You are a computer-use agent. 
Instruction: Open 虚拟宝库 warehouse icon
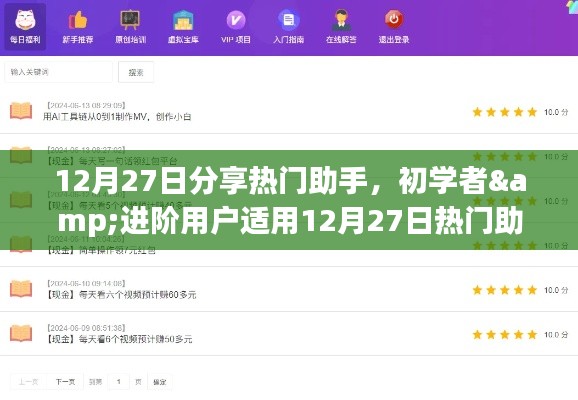[183, 20]
